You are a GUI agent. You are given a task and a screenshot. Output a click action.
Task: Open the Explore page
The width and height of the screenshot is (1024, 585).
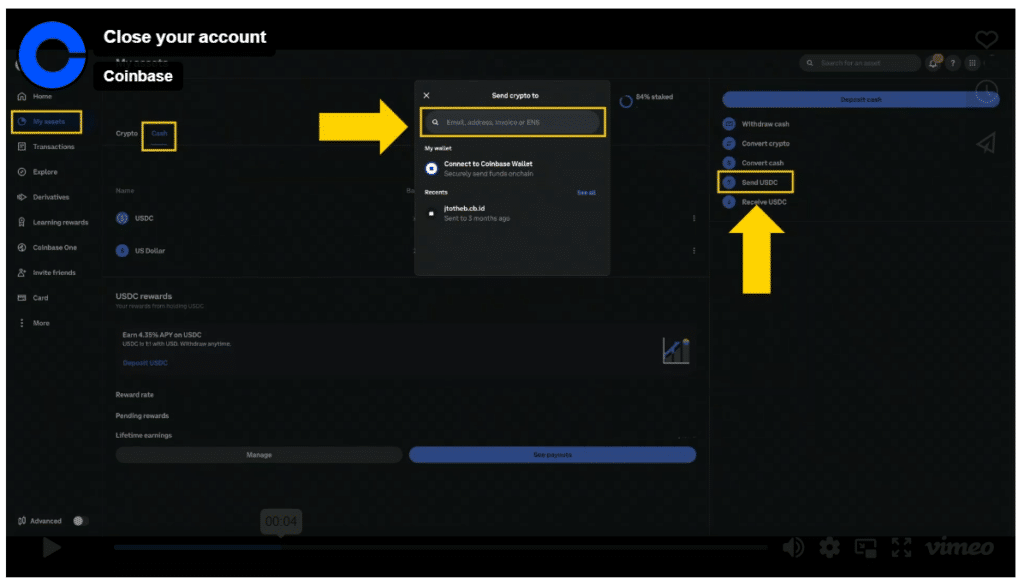pos(38,172)
